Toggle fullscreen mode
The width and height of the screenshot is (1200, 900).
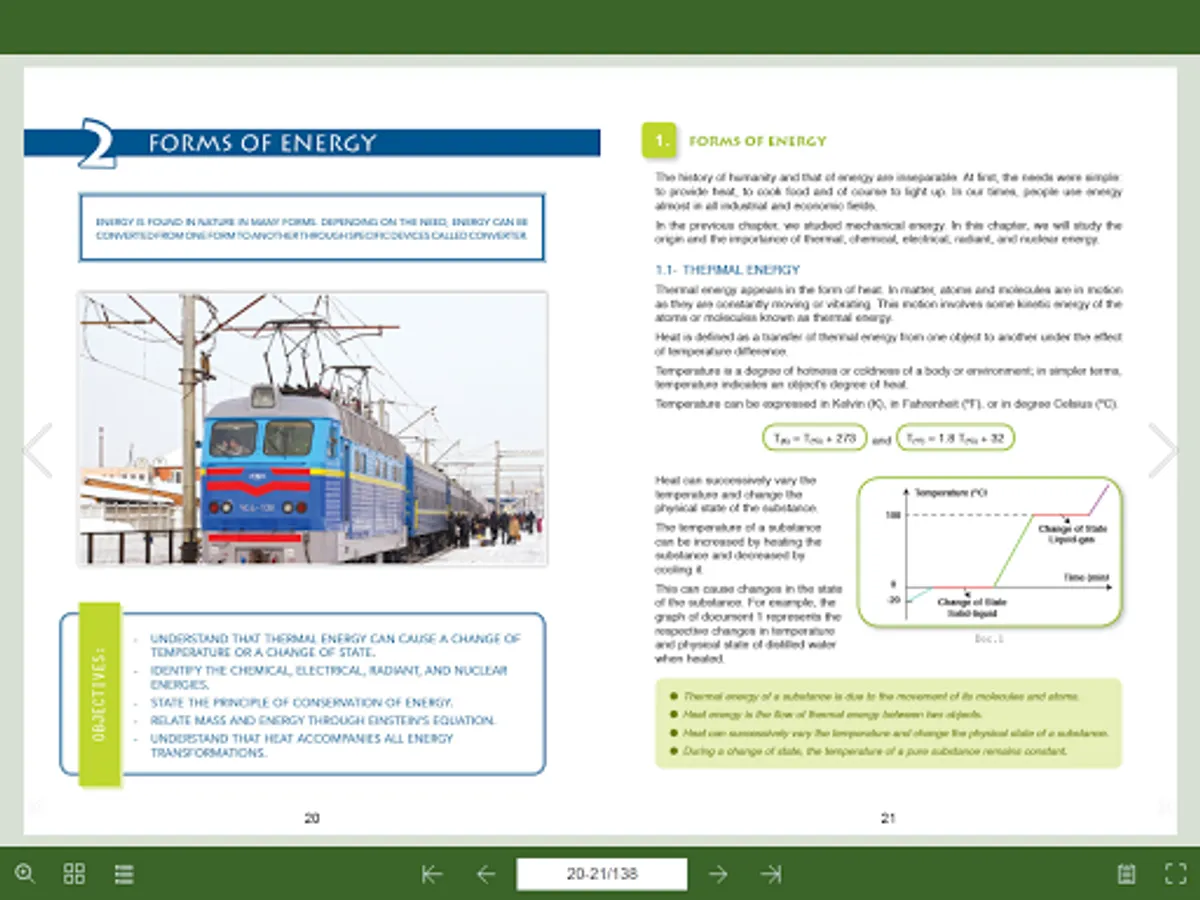1176,873
